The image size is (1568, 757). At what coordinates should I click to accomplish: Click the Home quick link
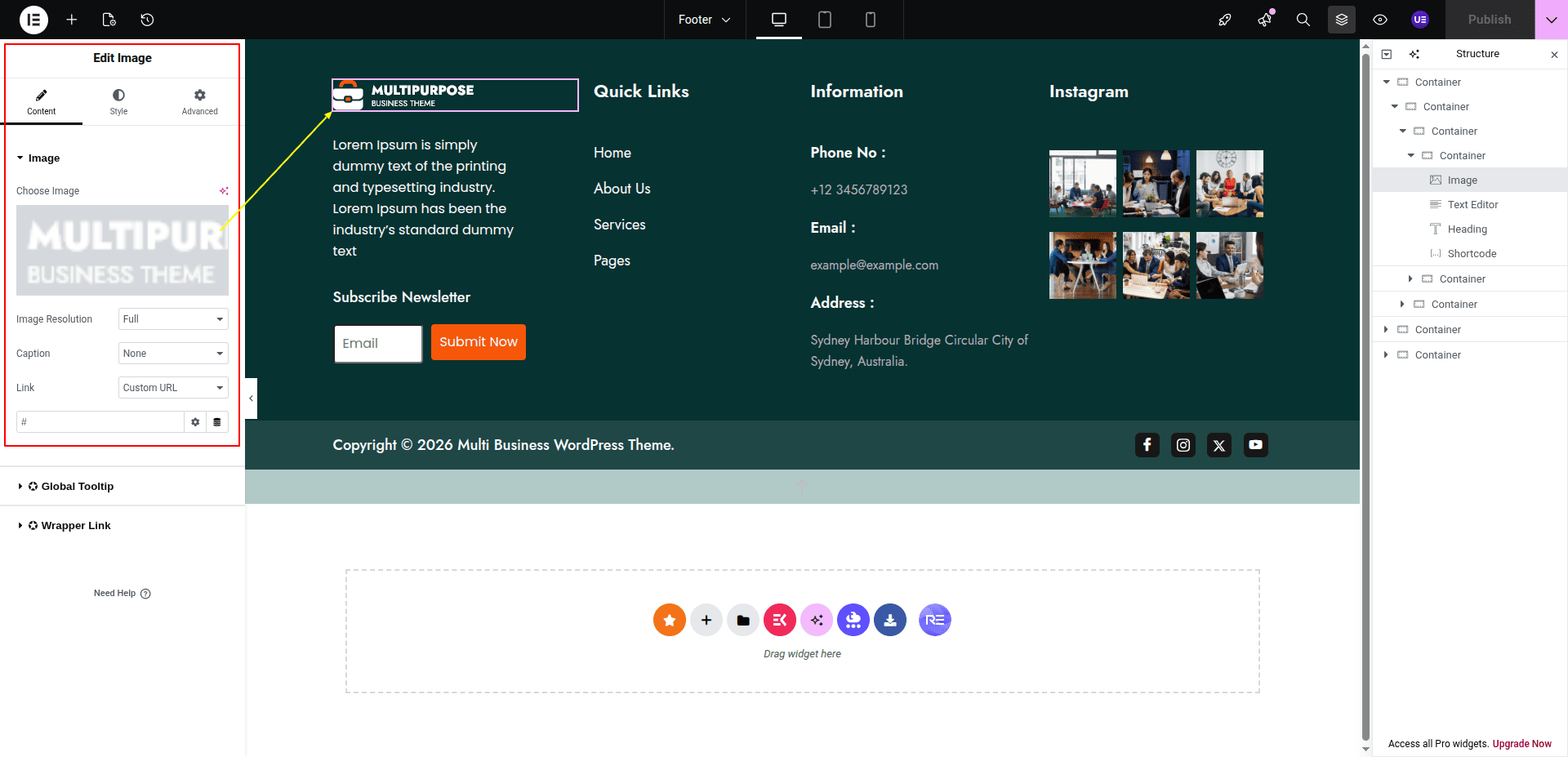coord(612,153)
